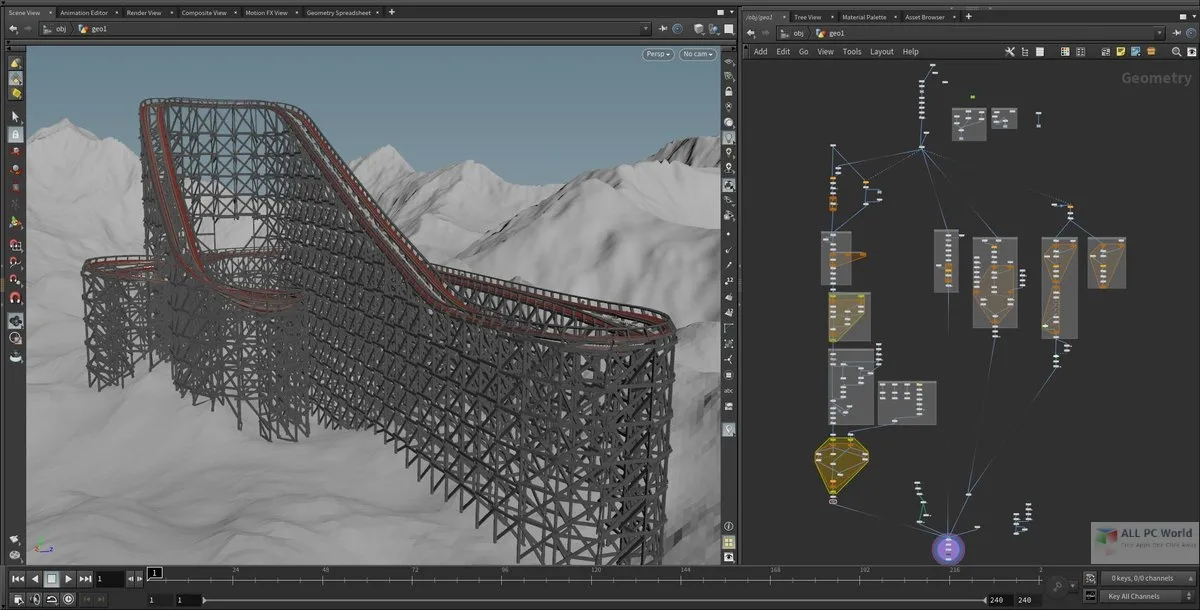Image resolution: width=1200 pixels, height=610 pixels.
Task: Go back in the Scene View path bar
Action: 12,30
